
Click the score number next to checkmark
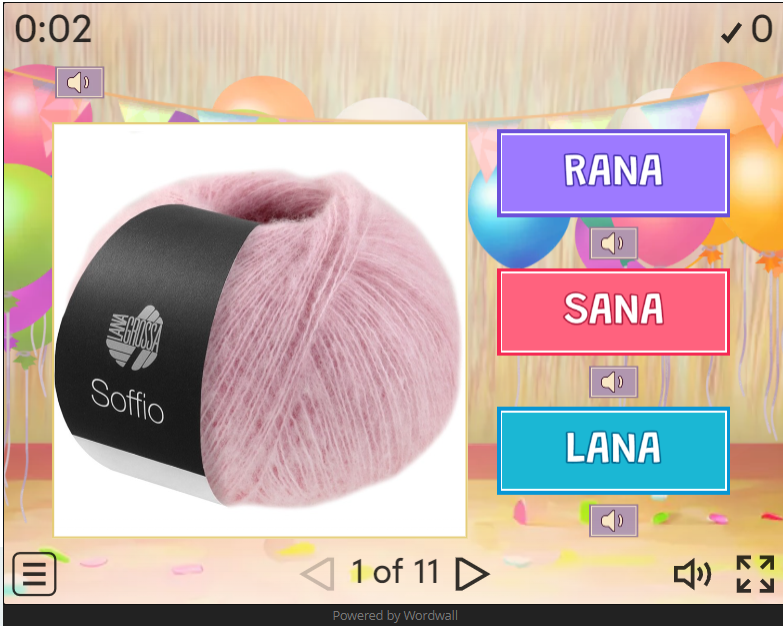click(762, 29)
